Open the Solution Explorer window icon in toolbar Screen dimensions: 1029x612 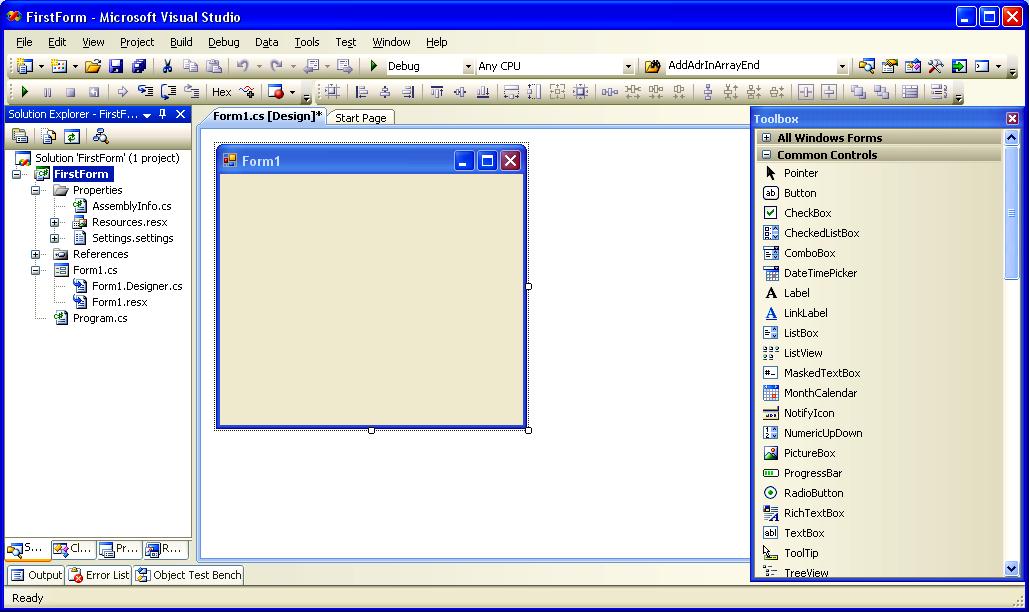[x=866, y=66]
